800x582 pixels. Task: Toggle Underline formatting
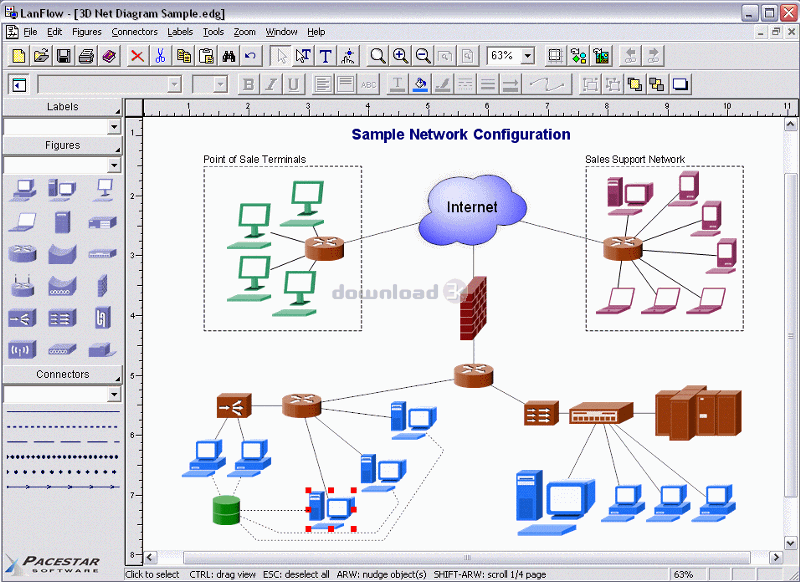[293, 84]
